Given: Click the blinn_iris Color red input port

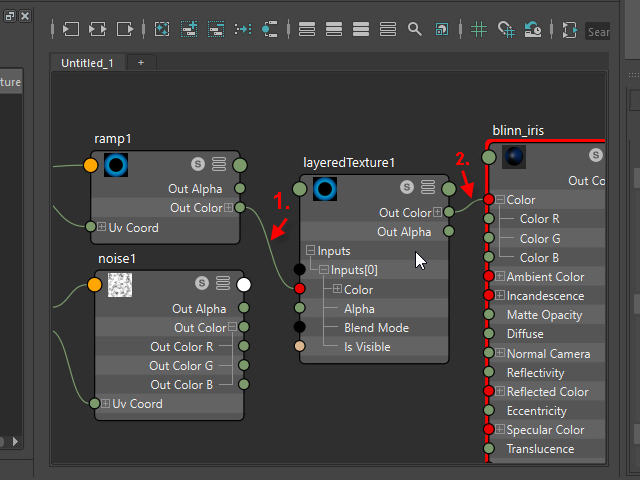Looking at the screenshot, I should tap(489, 200).
